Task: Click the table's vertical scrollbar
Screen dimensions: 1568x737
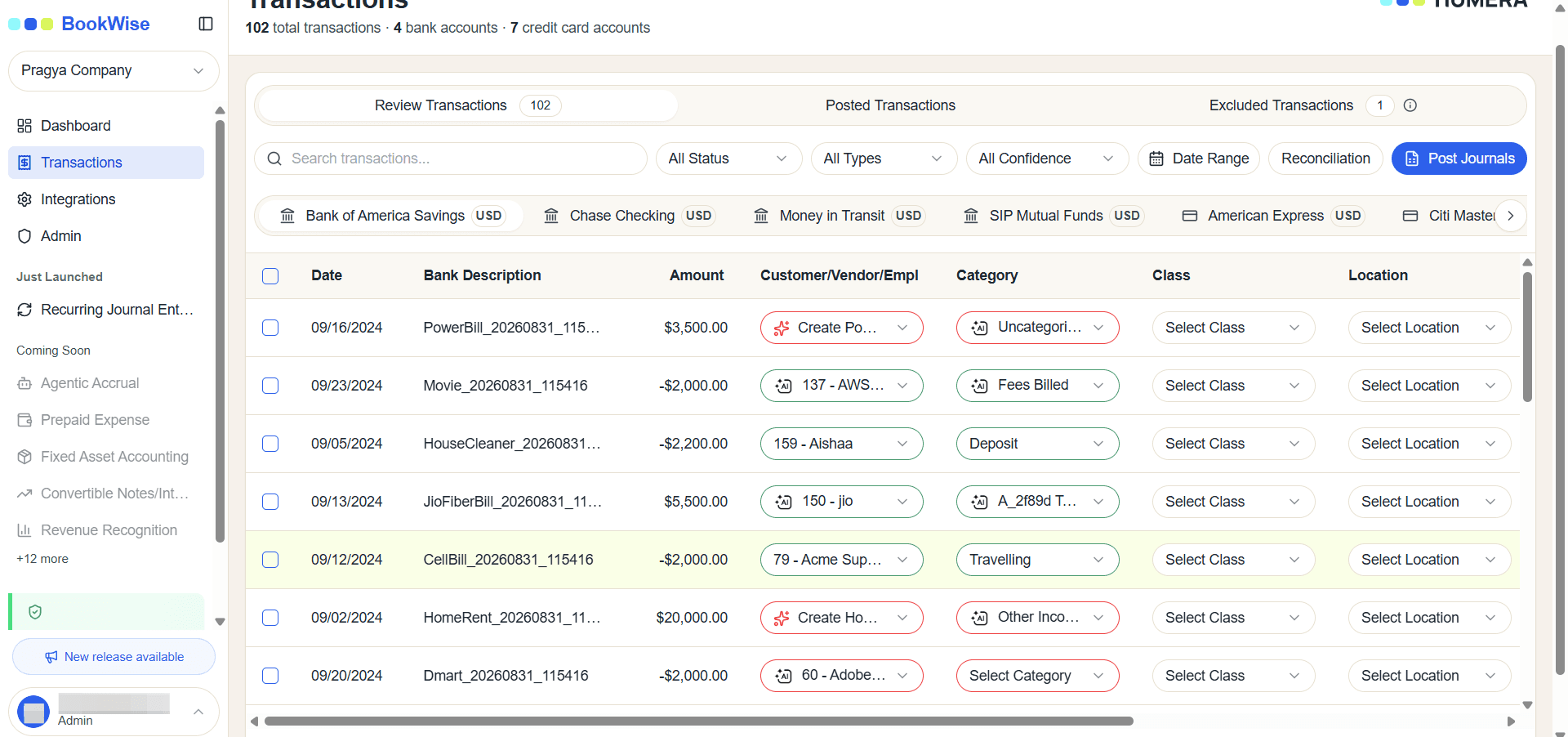Action: tap(1527, 337)
